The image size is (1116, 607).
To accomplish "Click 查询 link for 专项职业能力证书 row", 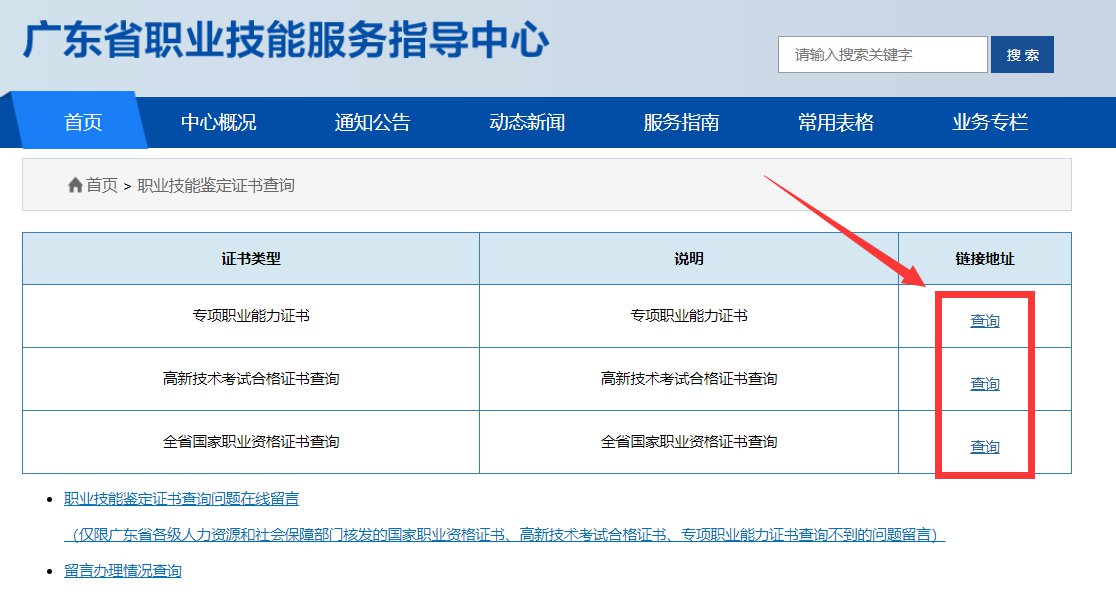I will [984, 321].
